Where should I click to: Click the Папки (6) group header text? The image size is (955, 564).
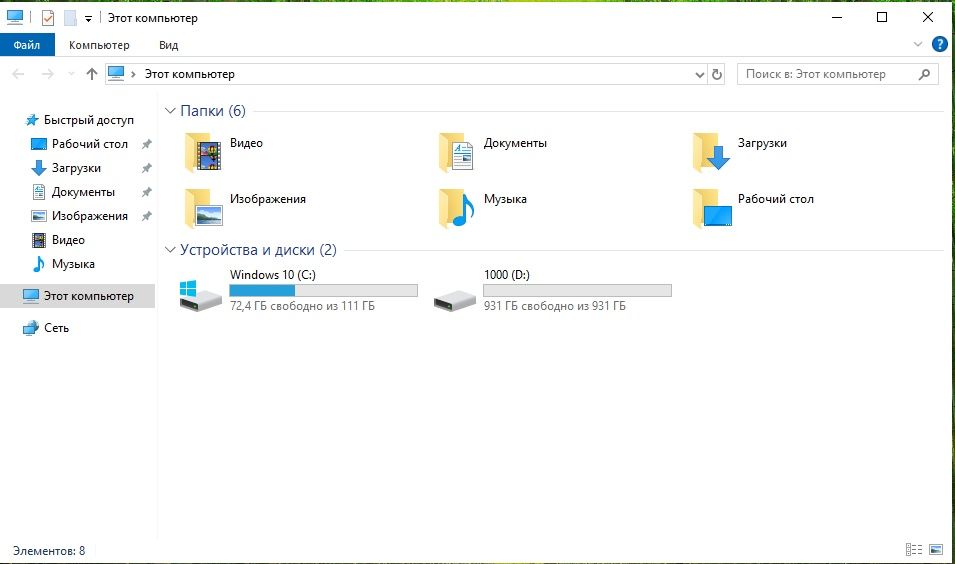point(213,111)
